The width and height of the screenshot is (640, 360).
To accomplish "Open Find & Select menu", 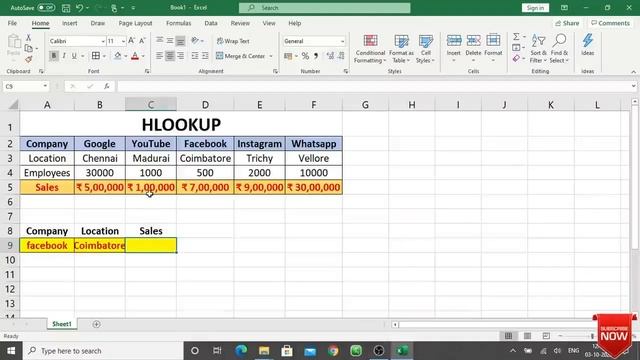I will (559, 49).
